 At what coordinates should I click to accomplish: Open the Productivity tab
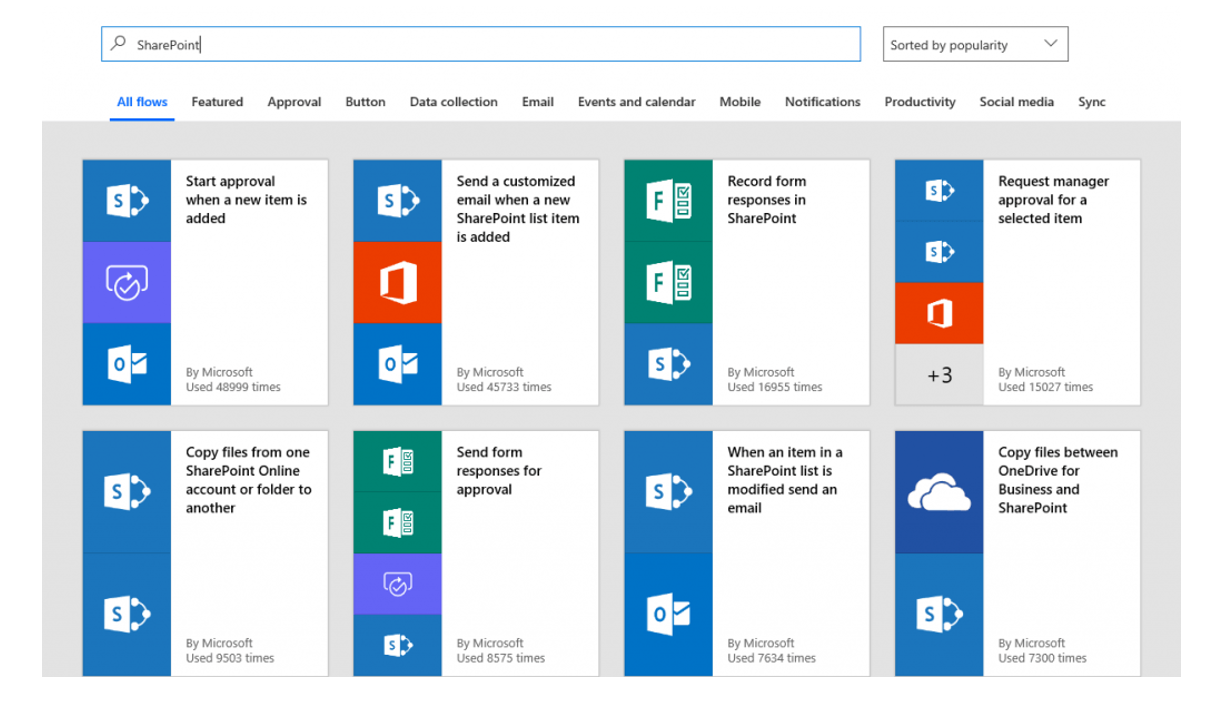[920, 102]
